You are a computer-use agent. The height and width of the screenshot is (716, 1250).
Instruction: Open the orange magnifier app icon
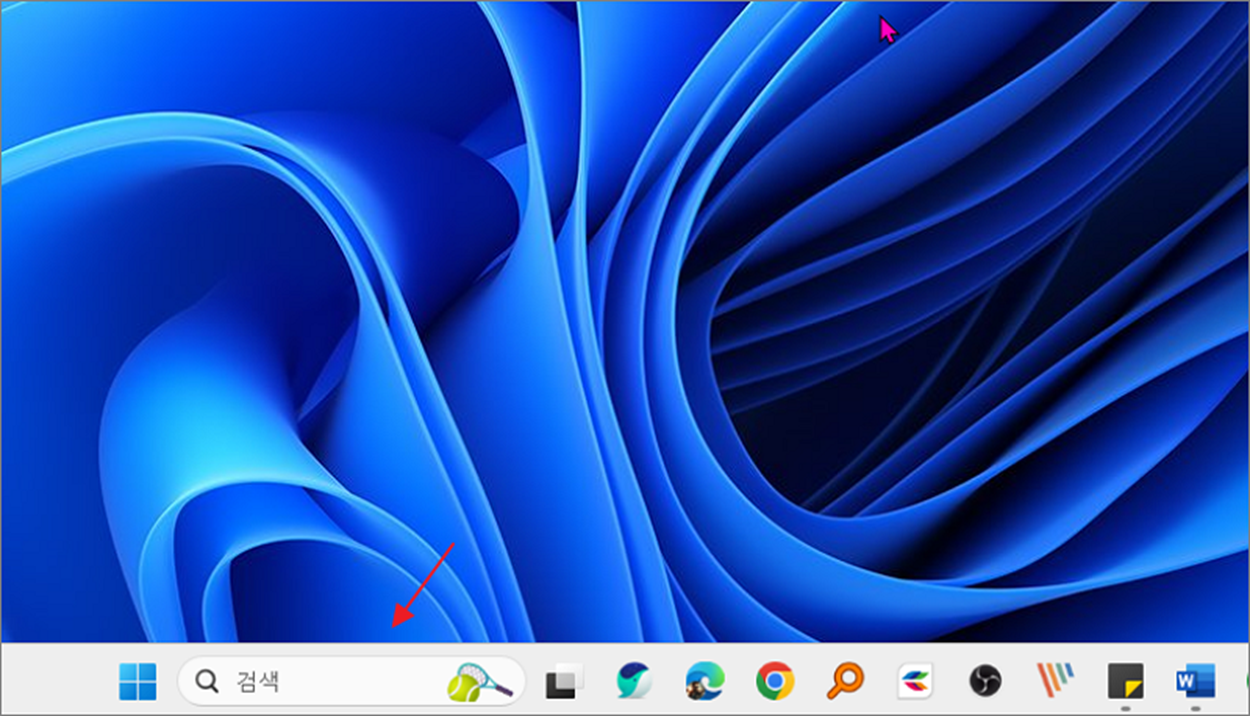(x=845, y=682)
